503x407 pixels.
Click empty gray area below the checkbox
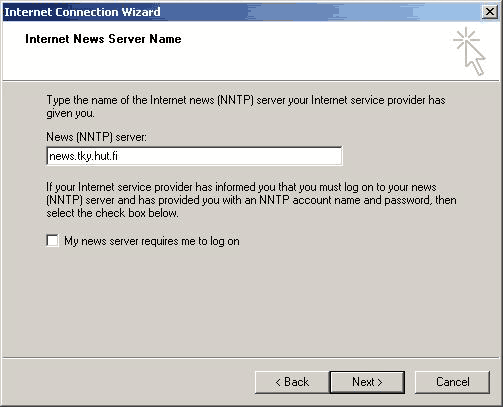pos(250,300)
